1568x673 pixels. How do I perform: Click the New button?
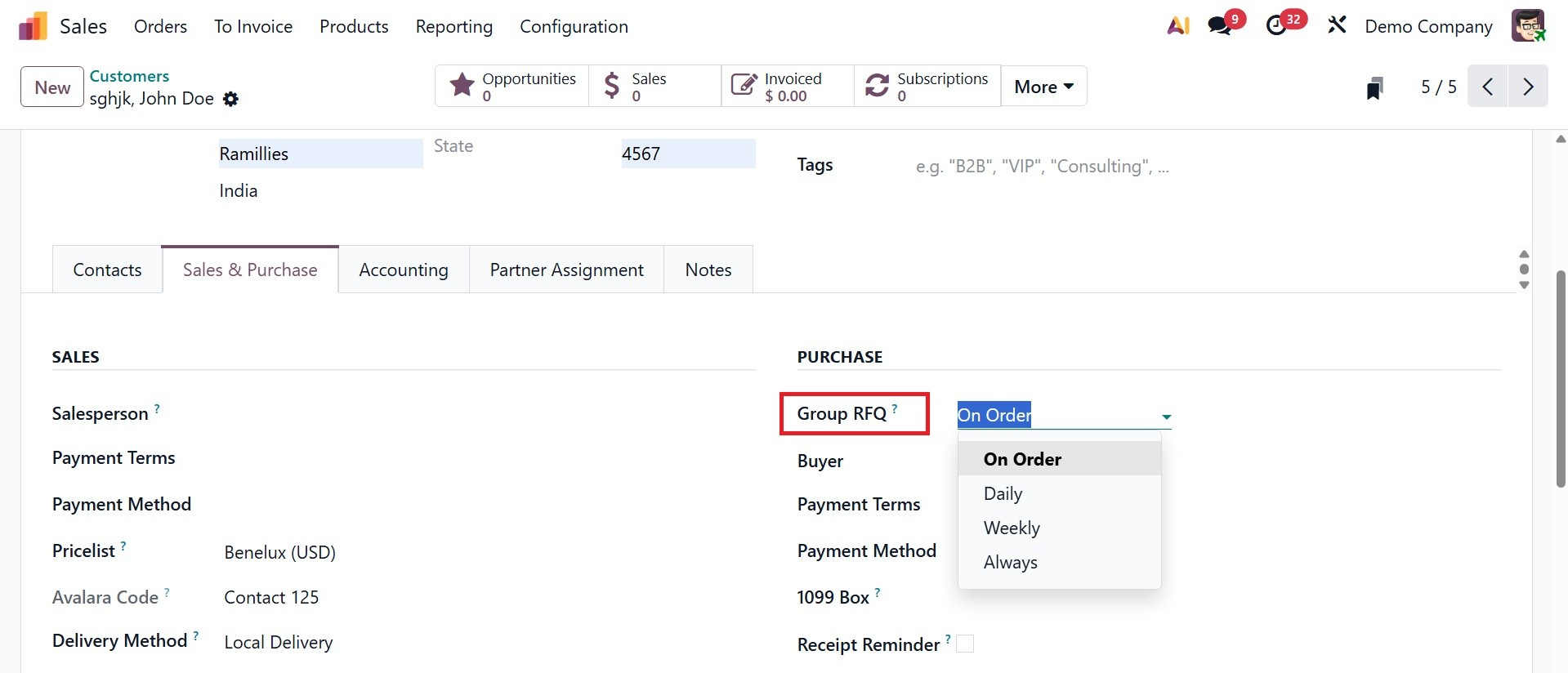(x=52, y=87)
